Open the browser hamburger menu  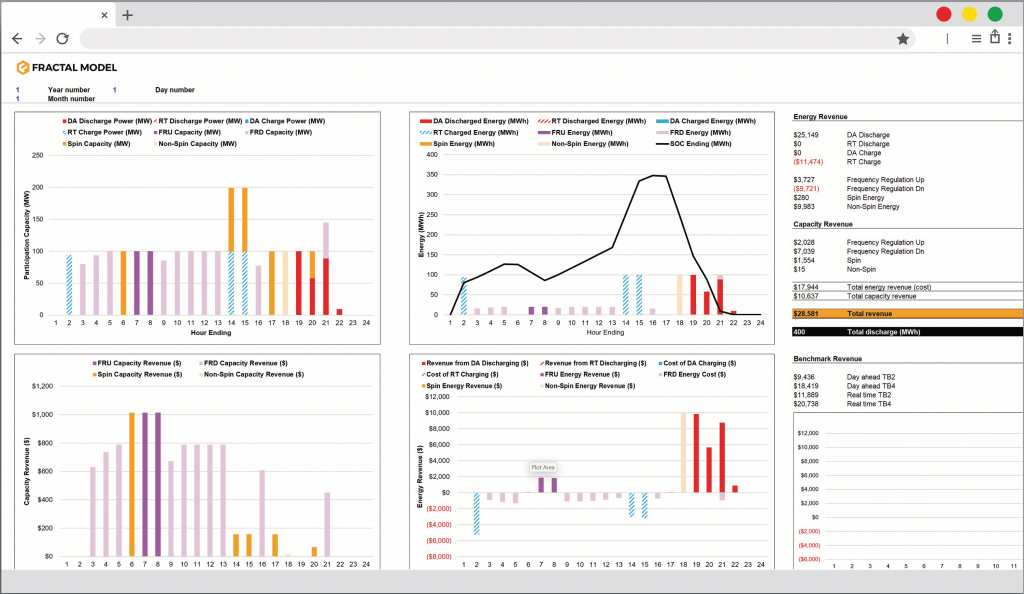pyautogui.click(x=976, y=38)
